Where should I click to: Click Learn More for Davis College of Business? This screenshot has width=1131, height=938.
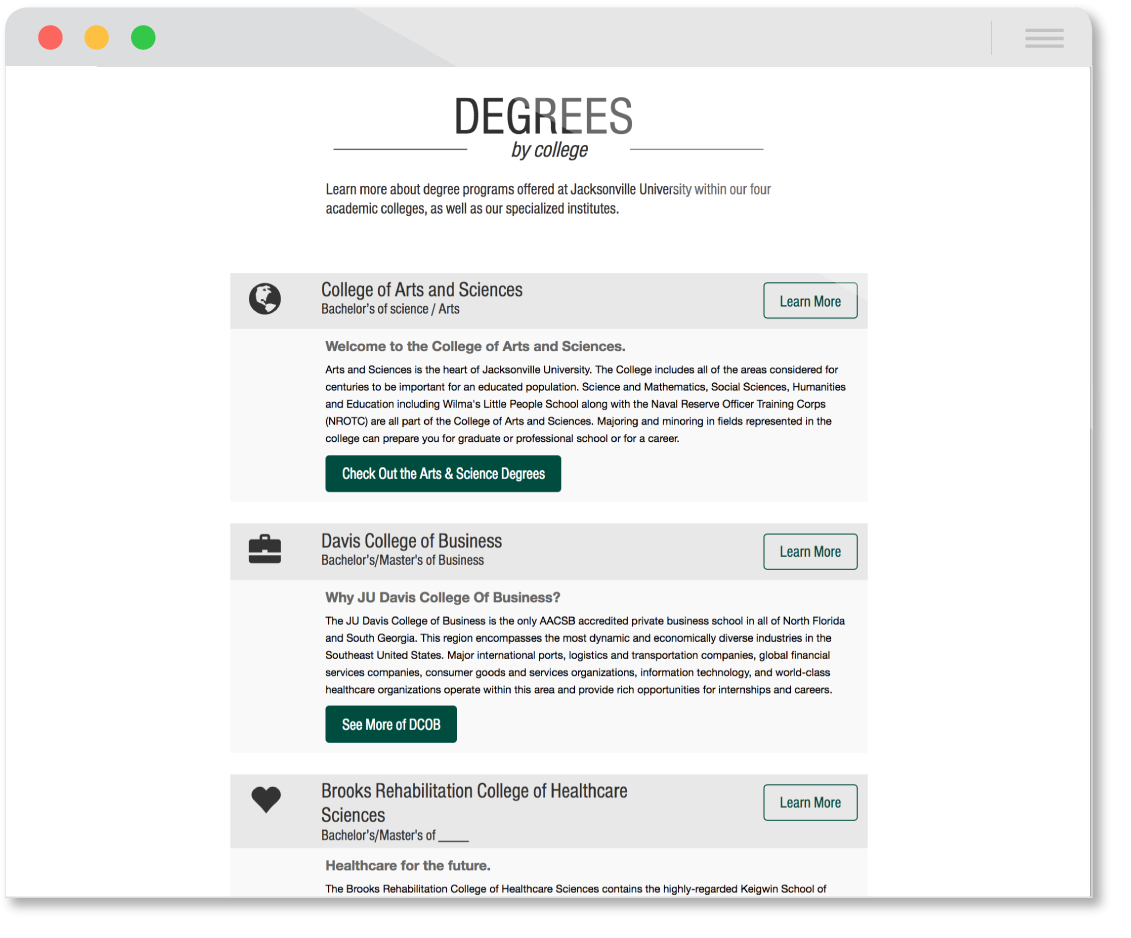point(810,552)
